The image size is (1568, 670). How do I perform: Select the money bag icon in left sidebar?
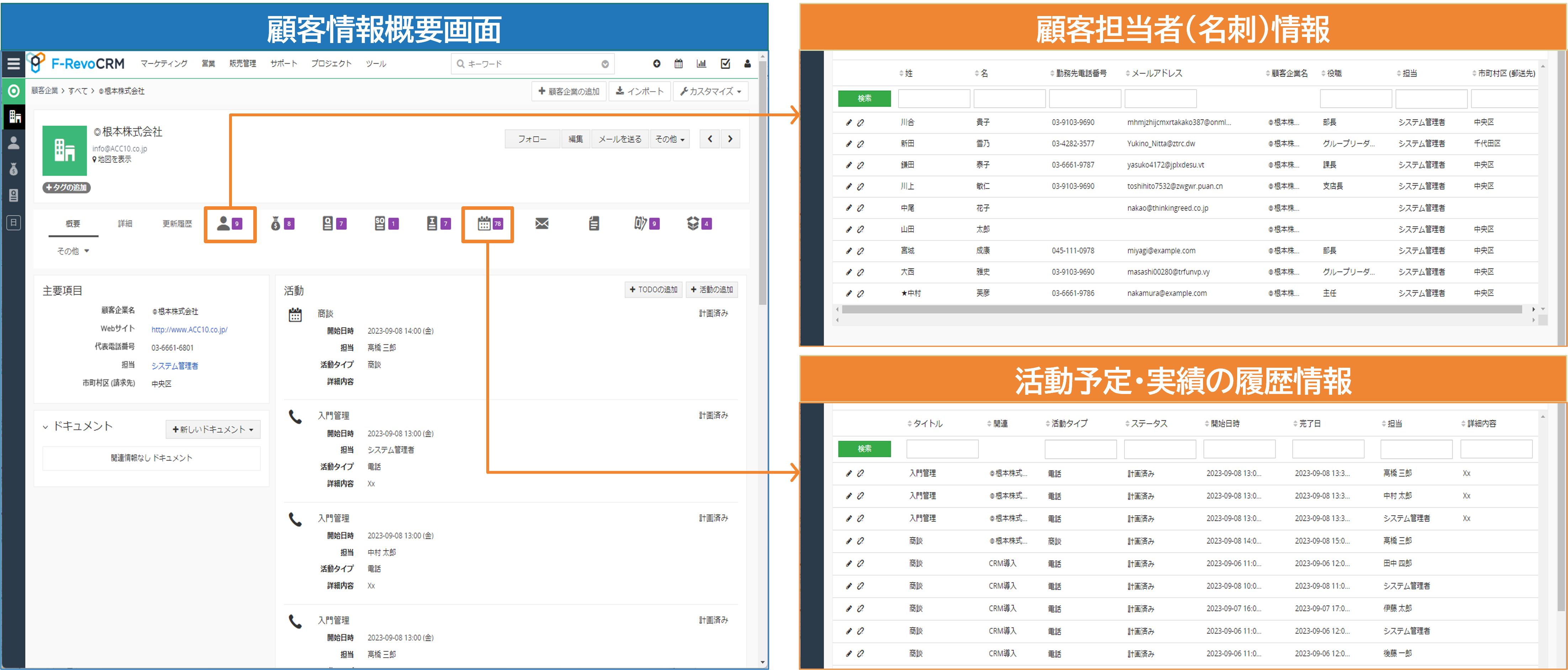click(14, 169)
